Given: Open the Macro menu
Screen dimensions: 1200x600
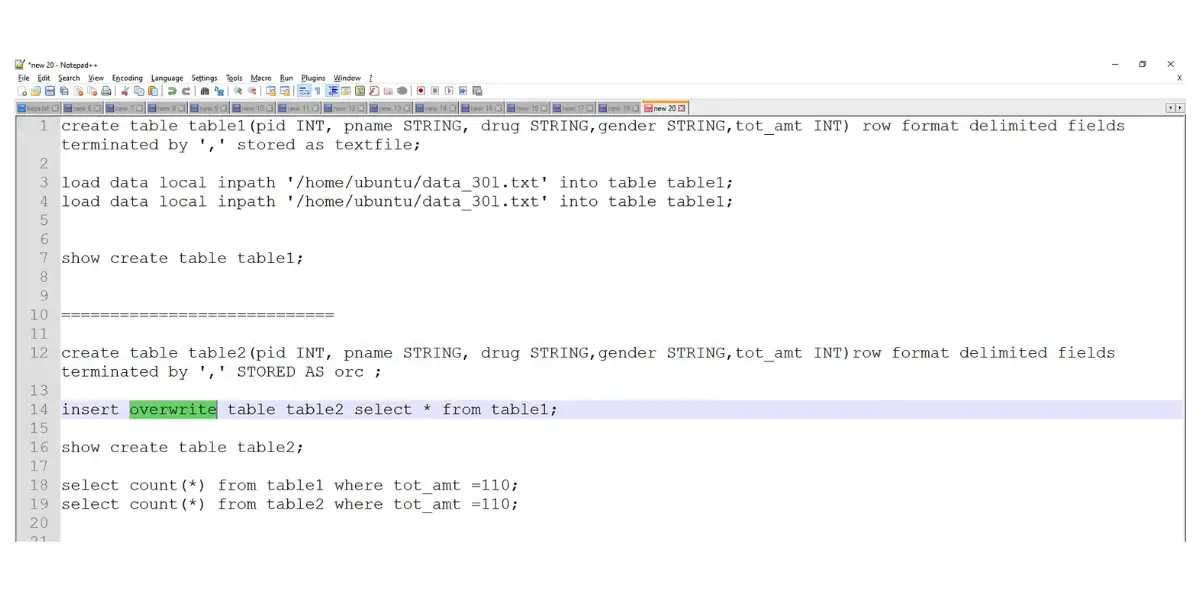Looking at the screenshot, I should pos(261,78).
